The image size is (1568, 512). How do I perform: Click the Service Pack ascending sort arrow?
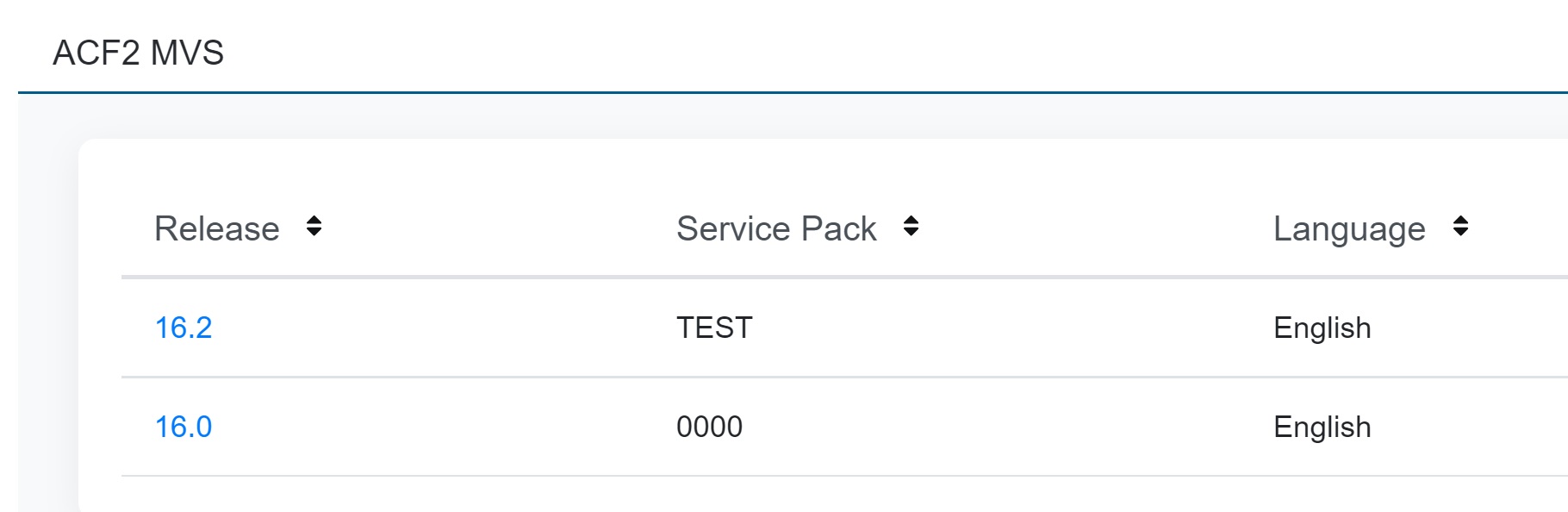pyautogui.click(x=911, y=220)
